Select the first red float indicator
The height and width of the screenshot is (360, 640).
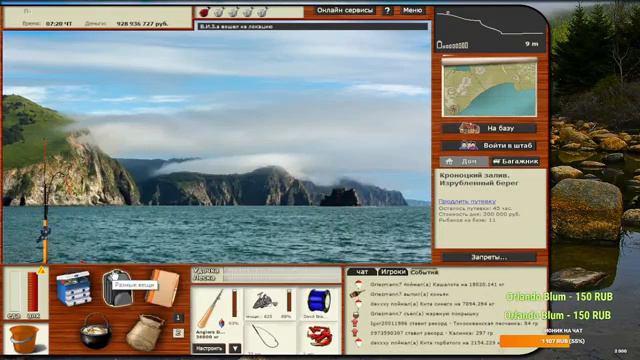[204, 12]
